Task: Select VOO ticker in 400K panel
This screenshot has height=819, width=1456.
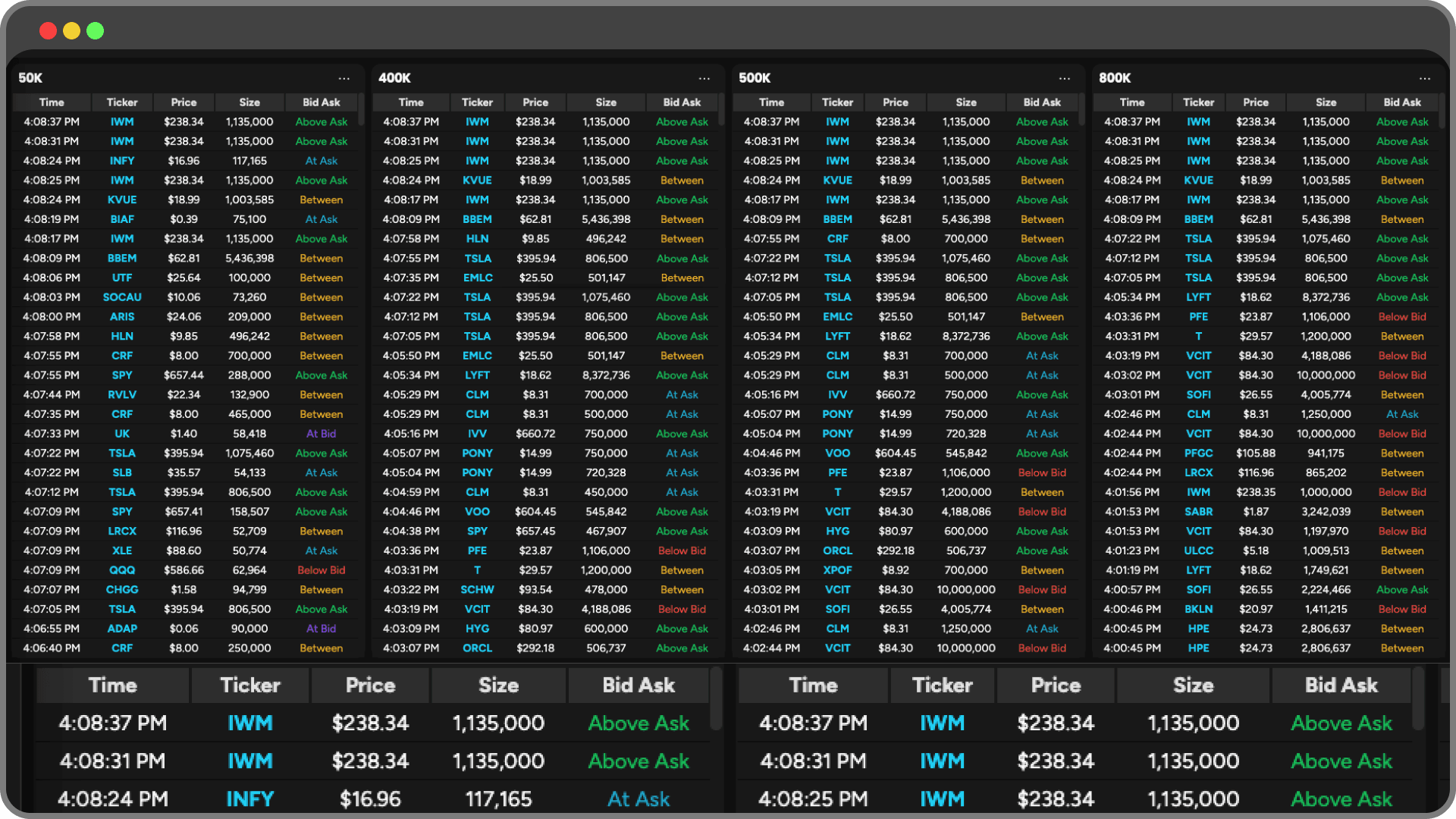Action: tap(477, 512)
